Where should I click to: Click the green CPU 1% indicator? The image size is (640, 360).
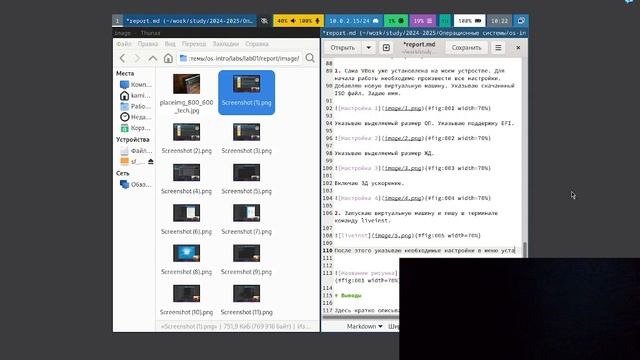click(396, 20)
